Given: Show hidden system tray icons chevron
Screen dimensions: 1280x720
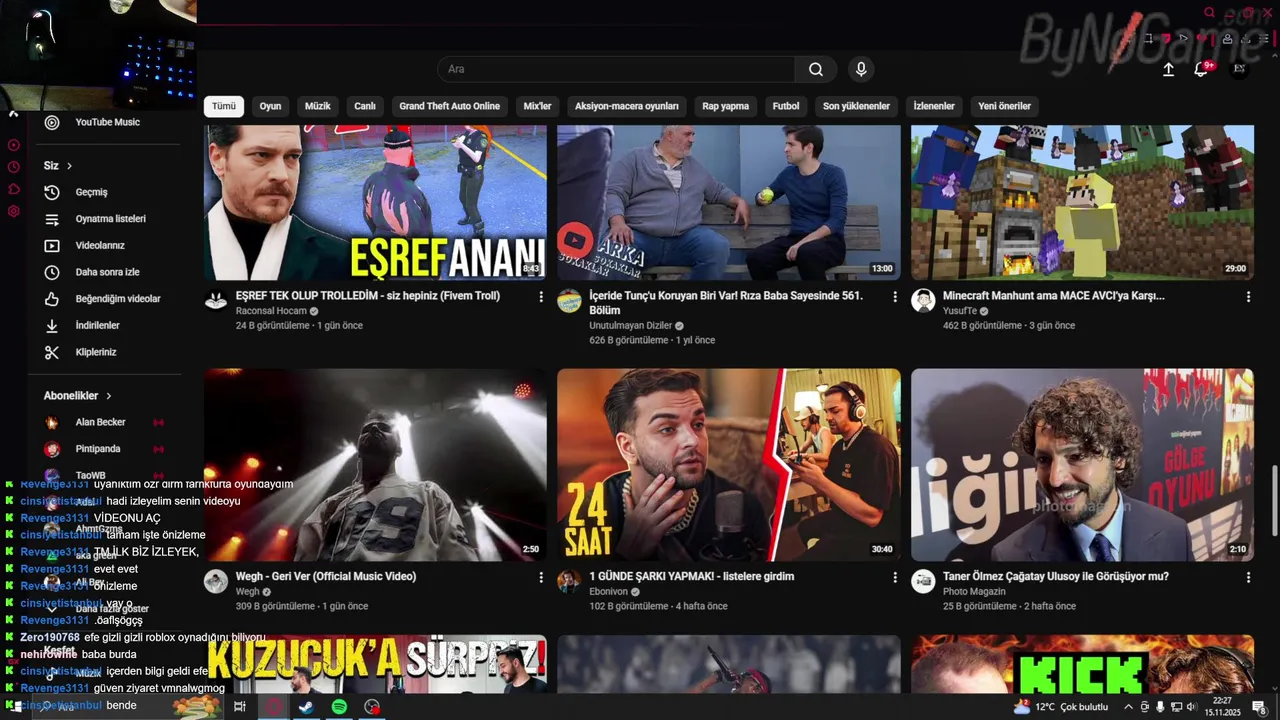Looking at the screenshot, I should pos(1129,707).
